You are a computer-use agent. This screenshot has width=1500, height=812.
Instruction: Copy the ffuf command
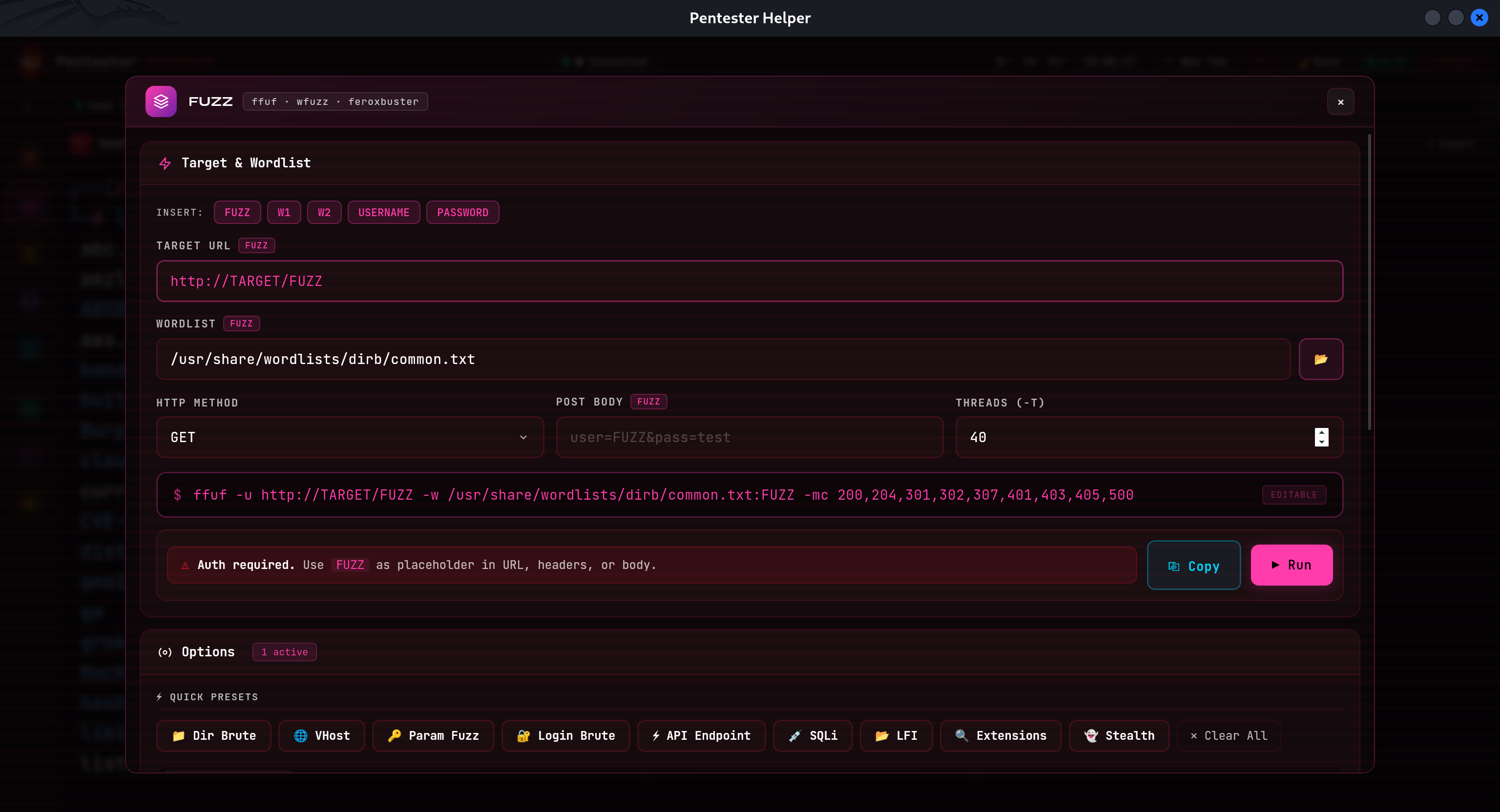point(1193,566)
